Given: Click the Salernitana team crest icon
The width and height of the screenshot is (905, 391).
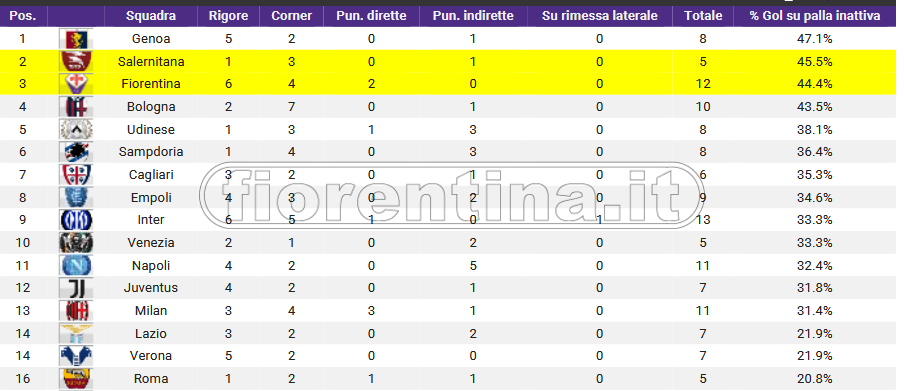Looking at the screenshot, I should click(x=76, y=62).
